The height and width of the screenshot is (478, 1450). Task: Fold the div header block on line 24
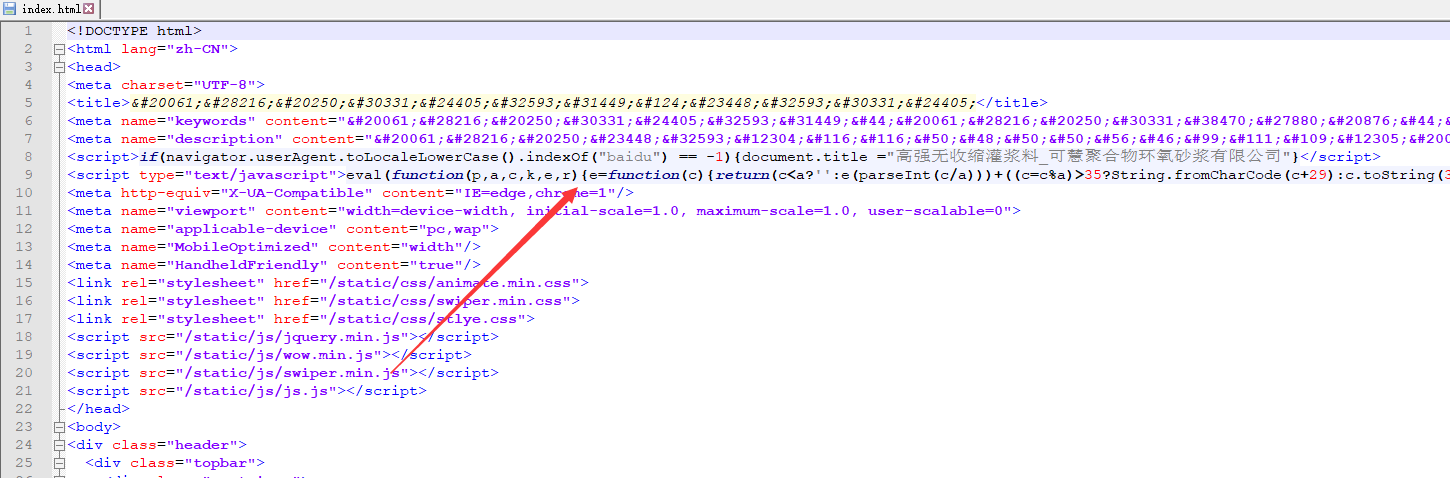(59, 445)
